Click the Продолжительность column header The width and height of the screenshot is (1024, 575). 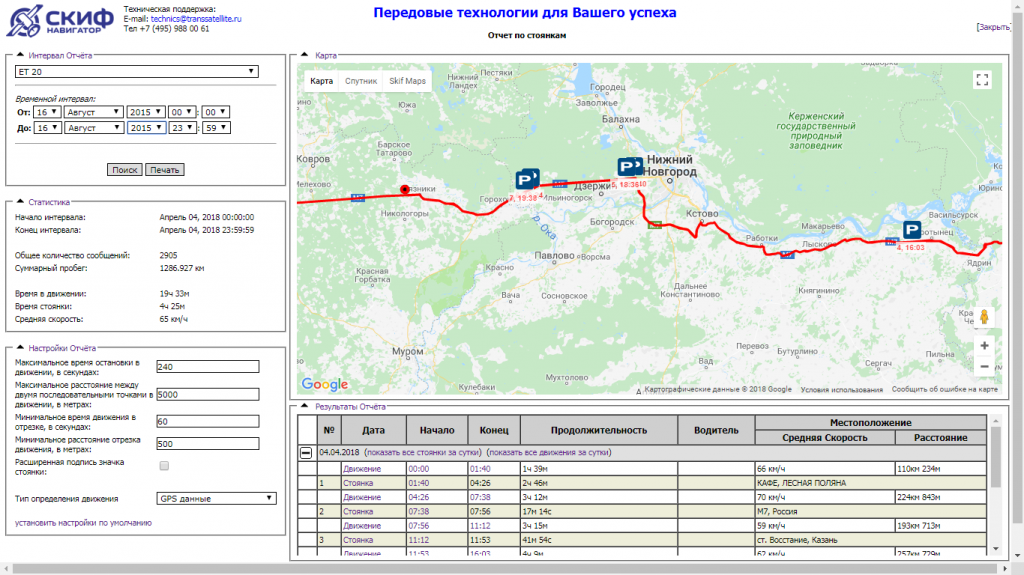coord(599,430)
